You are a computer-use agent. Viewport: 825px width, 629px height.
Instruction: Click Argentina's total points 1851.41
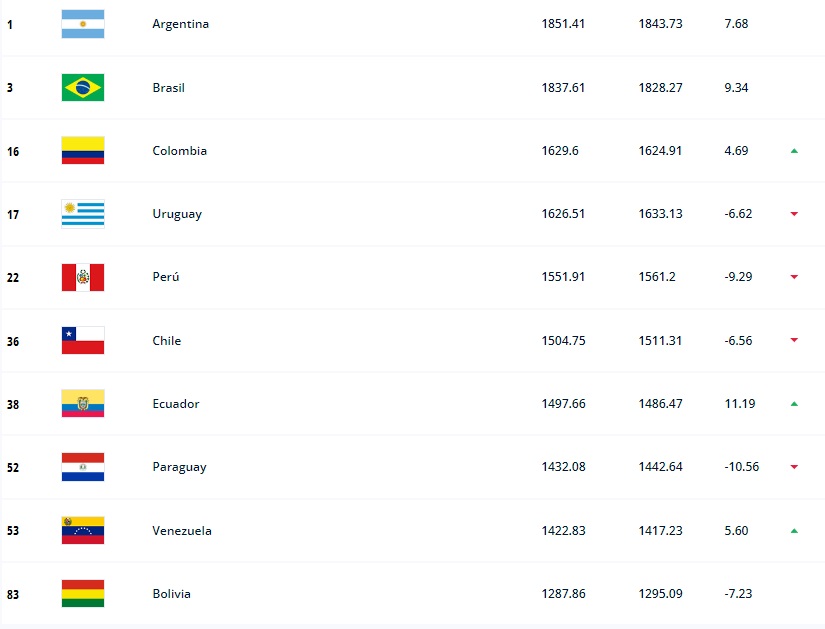pyautogui.click(x=563, y=24)
